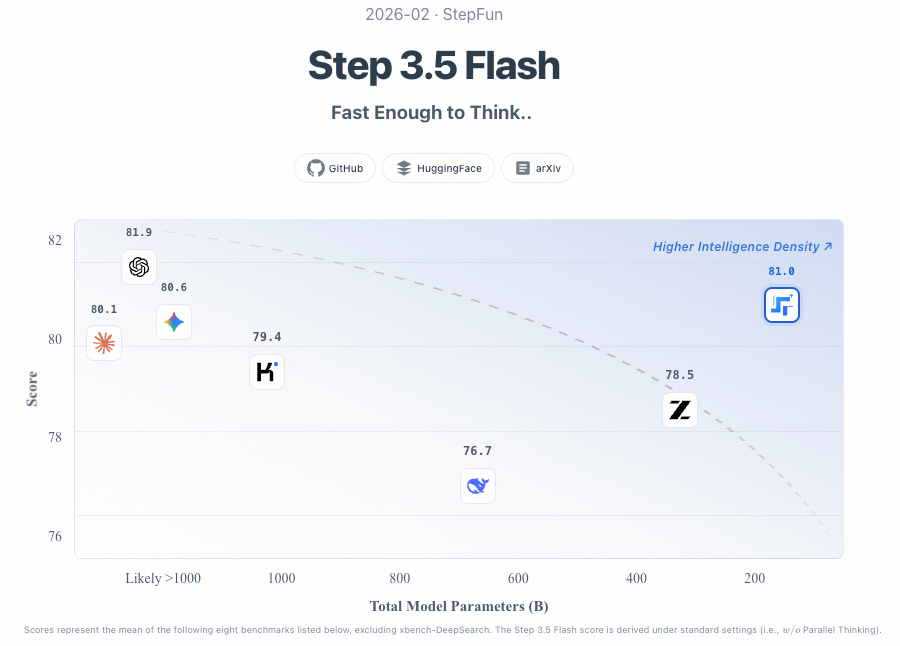900x646 pixels.
Task: Click the OpenAI logo scoring 81.9
Action: 139,267
